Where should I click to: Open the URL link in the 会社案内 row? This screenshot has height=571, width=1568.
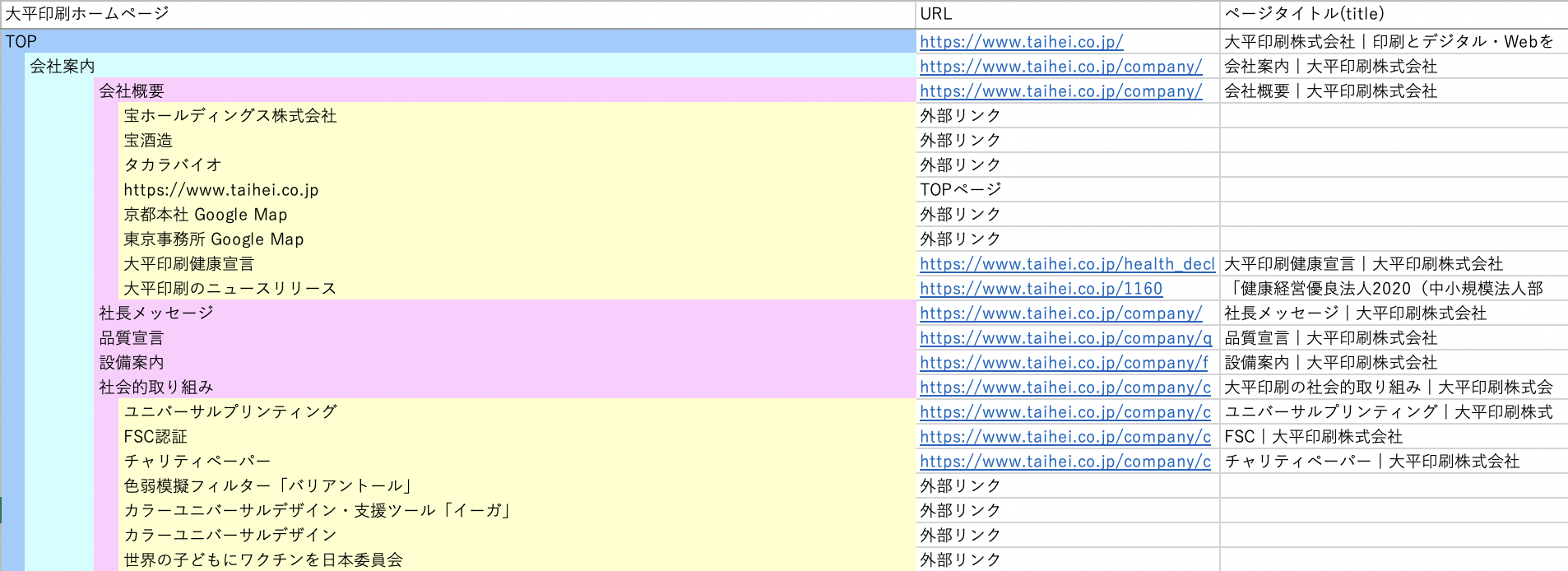click(x=1060, y=67)
